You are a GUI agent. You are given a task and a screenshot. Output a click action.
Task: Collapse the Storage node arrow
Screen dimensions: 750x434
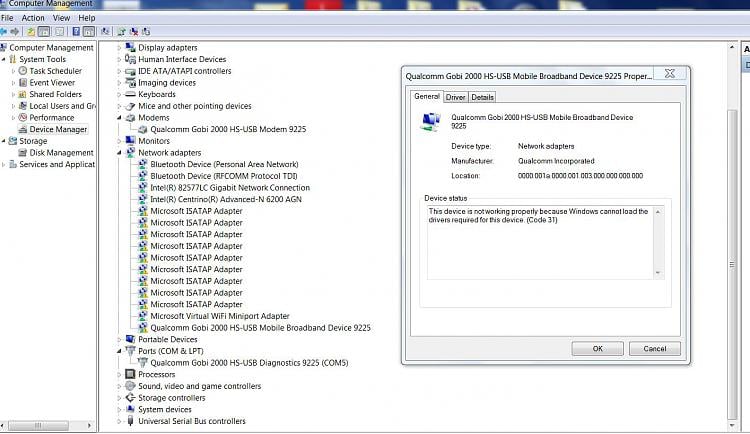(x=4, y=141)
